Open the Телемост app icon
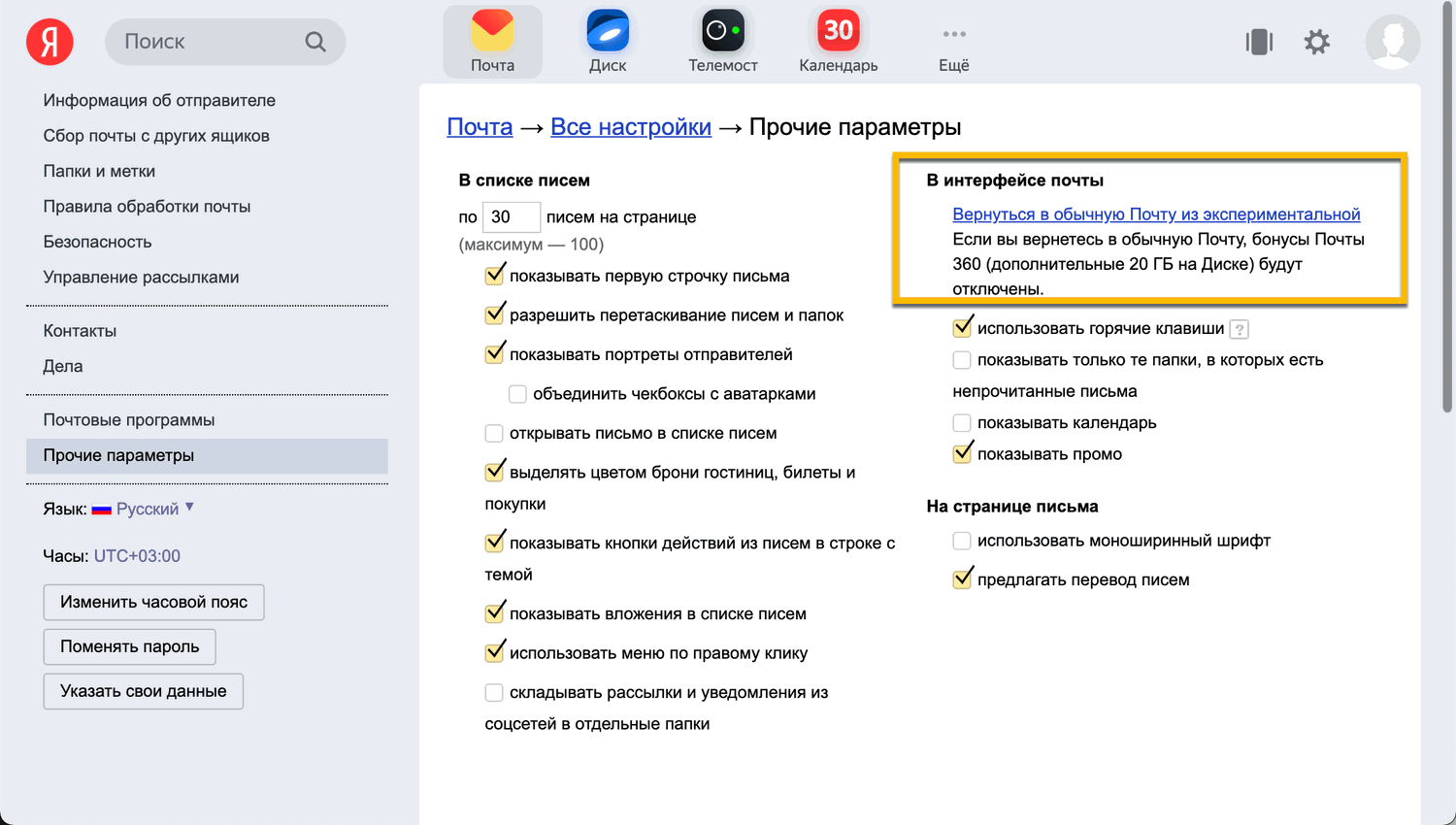Image resolution: width=1456 pixels, height=825 pixels. (723, 42)
